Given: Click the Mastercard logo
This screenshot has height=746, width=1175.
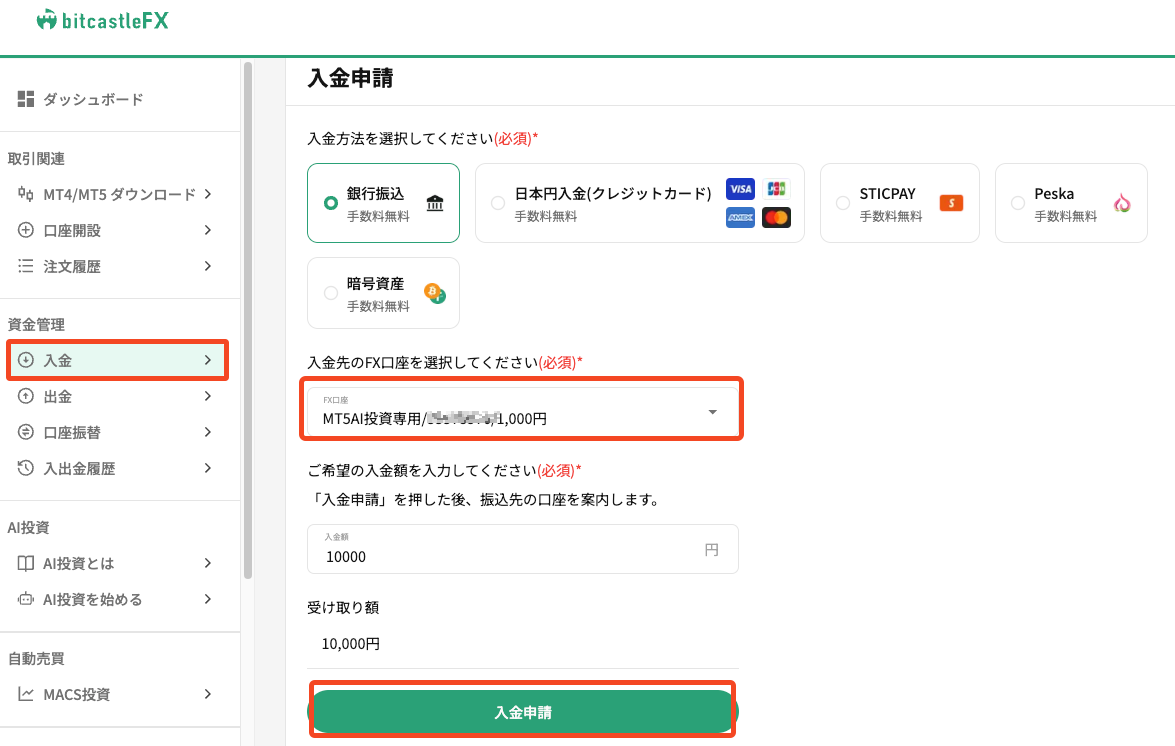Looking at the screenshot, I should (776, 218).
